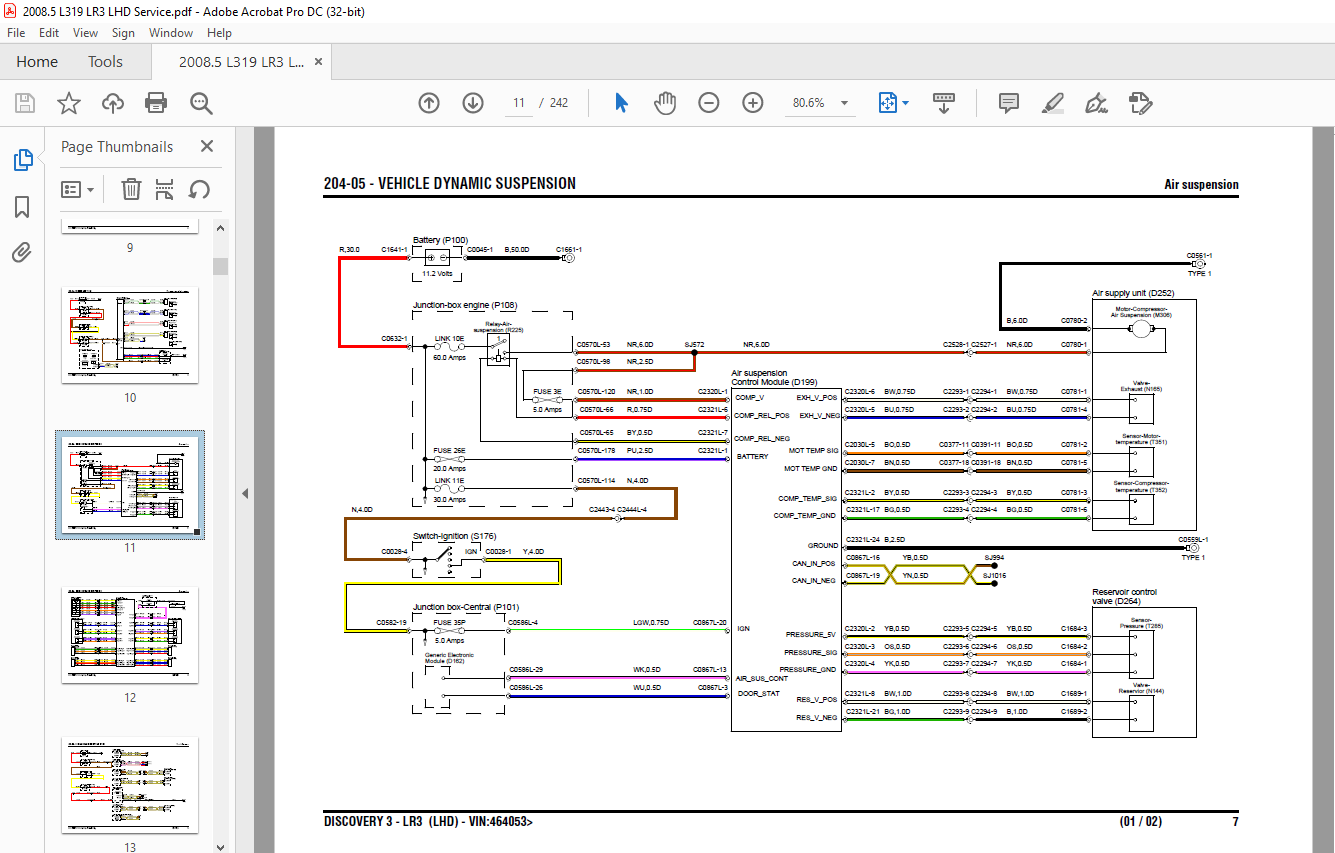Select page 12 thumbnail
Image resolution: width=1335 pixels, height=853 pixels.
[130, 635]
